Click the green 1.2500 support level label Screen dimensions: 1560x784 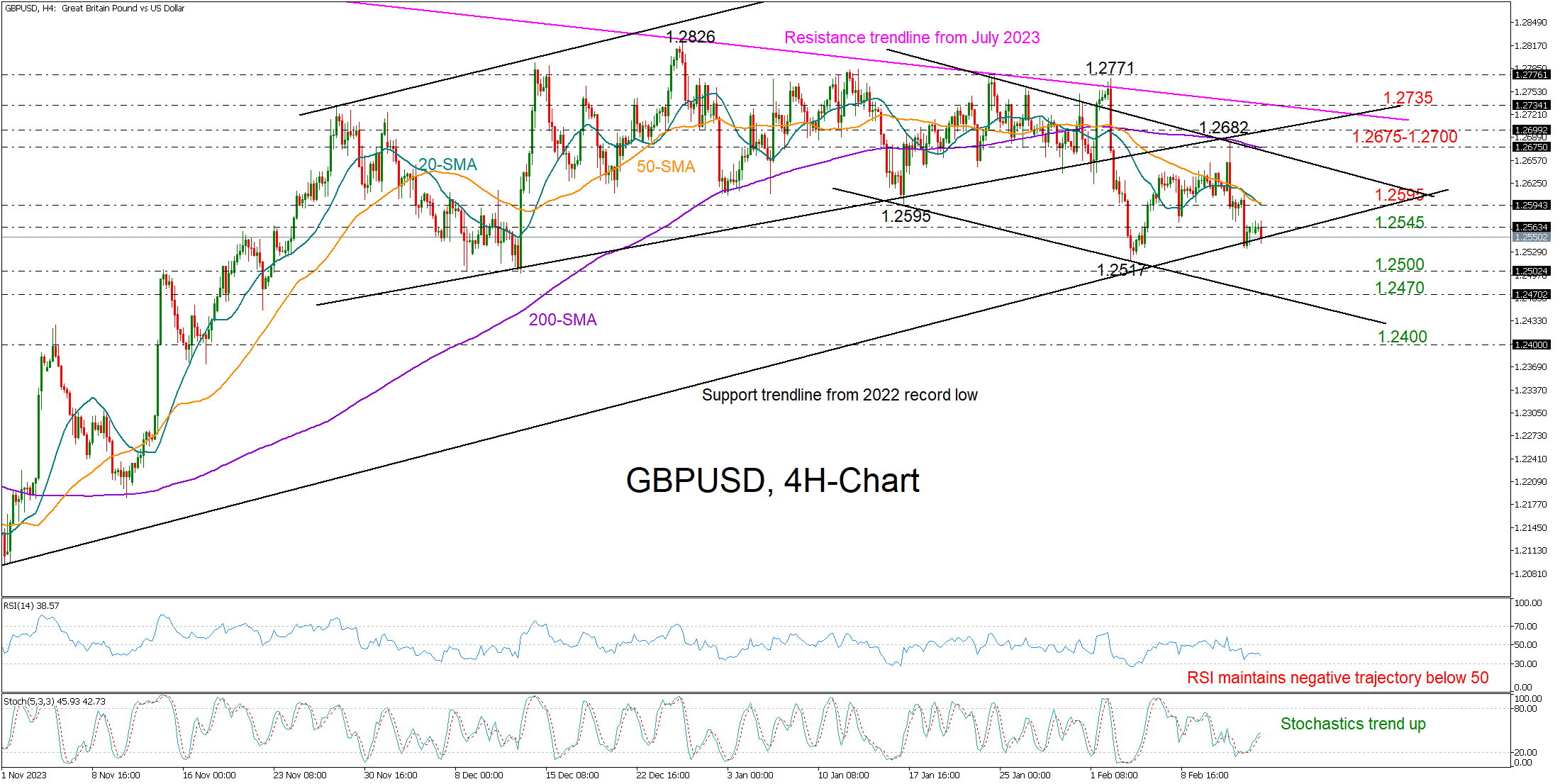pos(1399,264)
